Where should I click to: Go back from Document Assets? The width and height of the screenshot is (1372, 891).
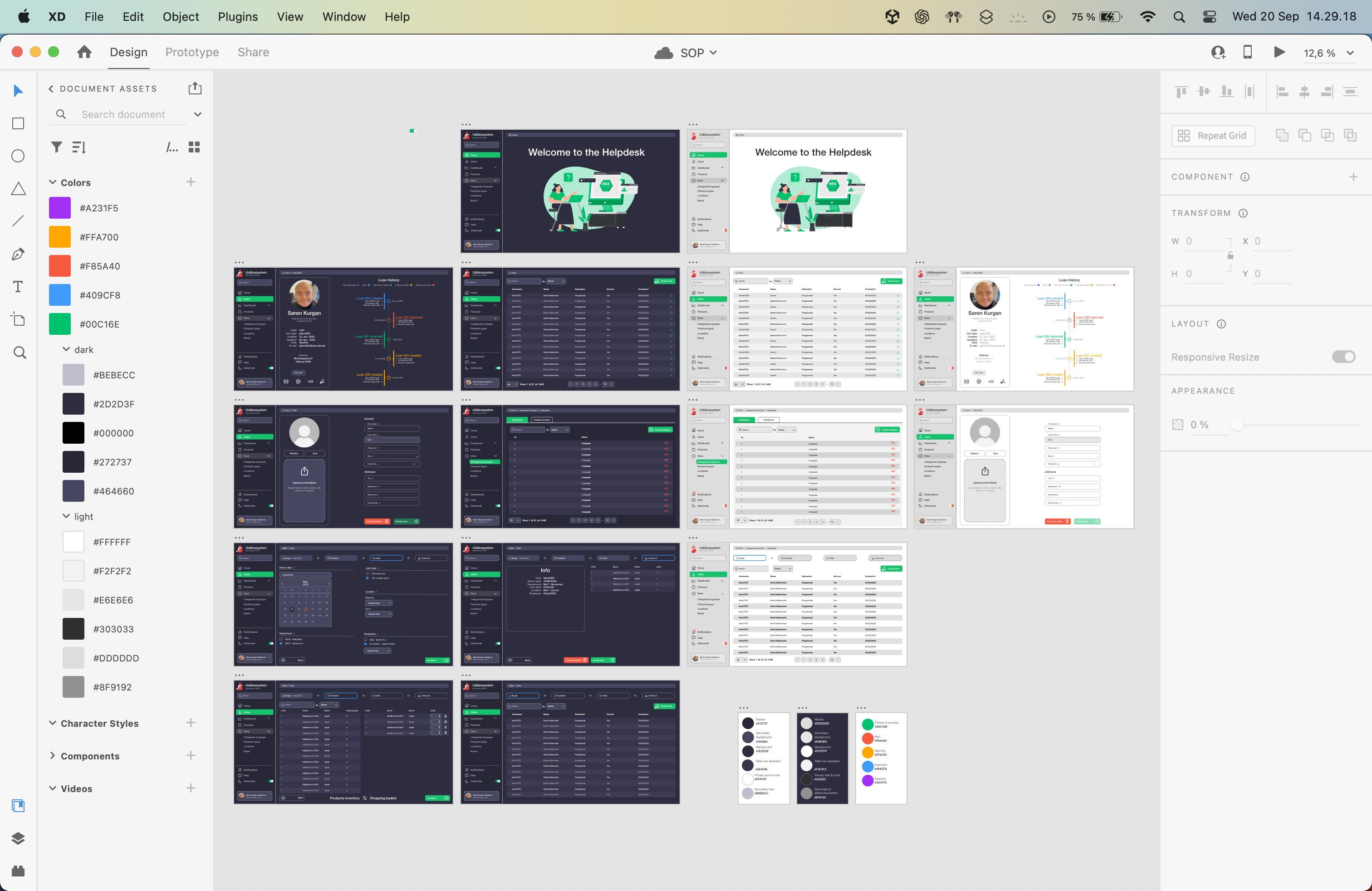(51, 88)
